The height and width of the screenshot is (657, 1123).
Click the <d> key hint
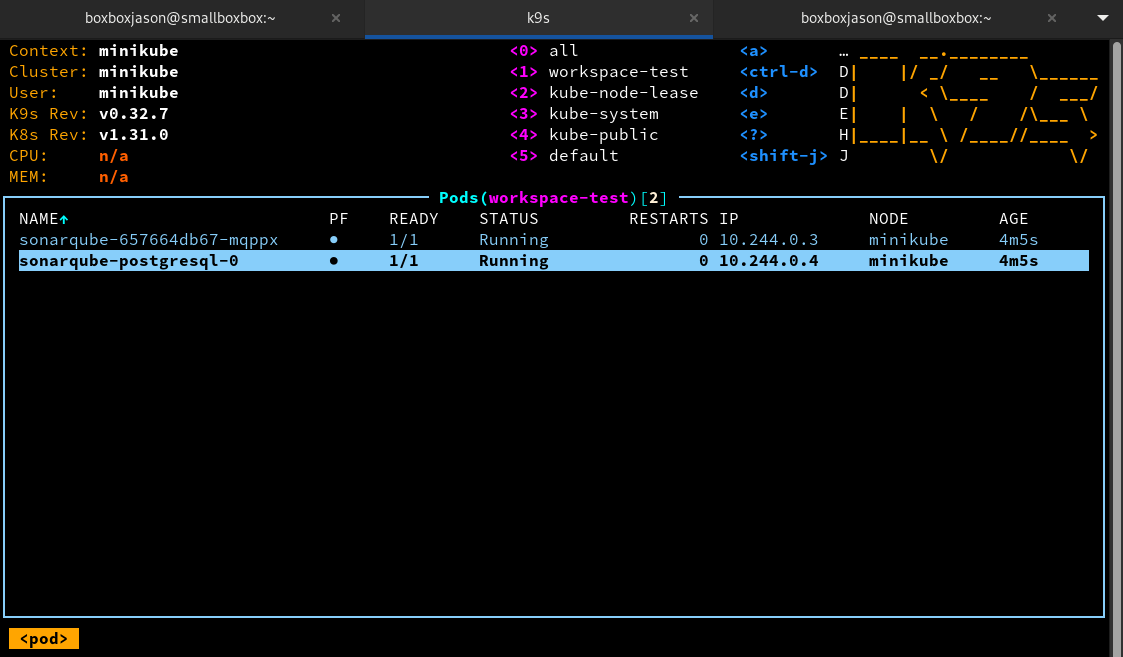(x=753, y=92)
